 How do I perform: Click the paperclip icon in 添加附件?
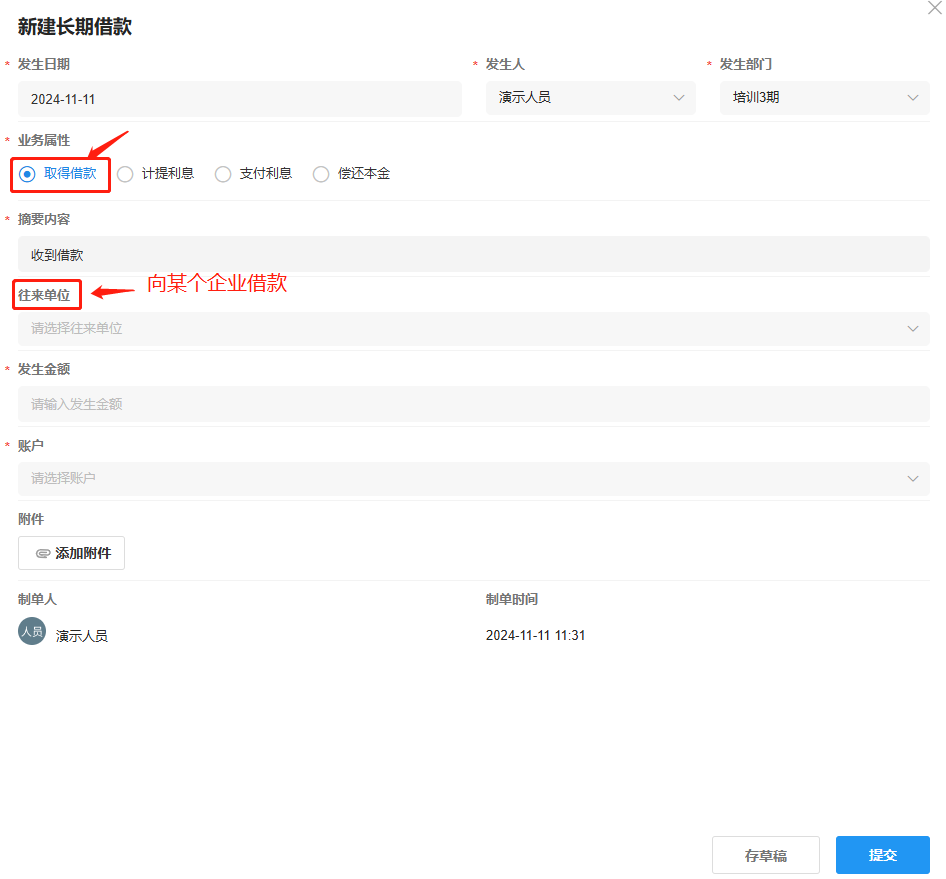point(43,553)
